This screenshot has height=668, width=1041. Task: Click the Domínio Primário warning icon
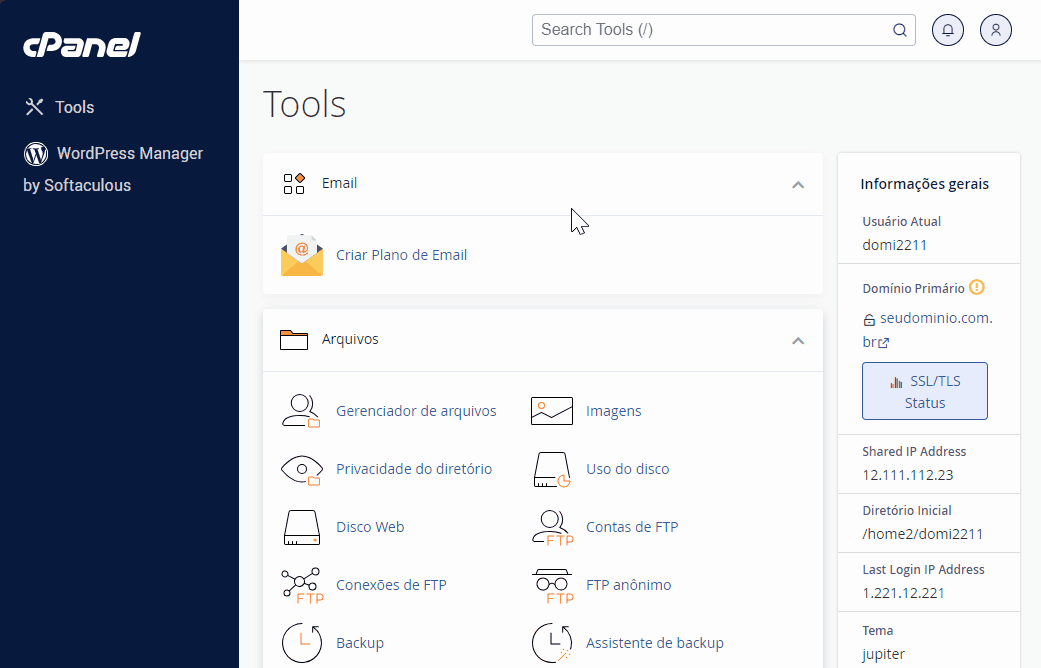(977, 288)
